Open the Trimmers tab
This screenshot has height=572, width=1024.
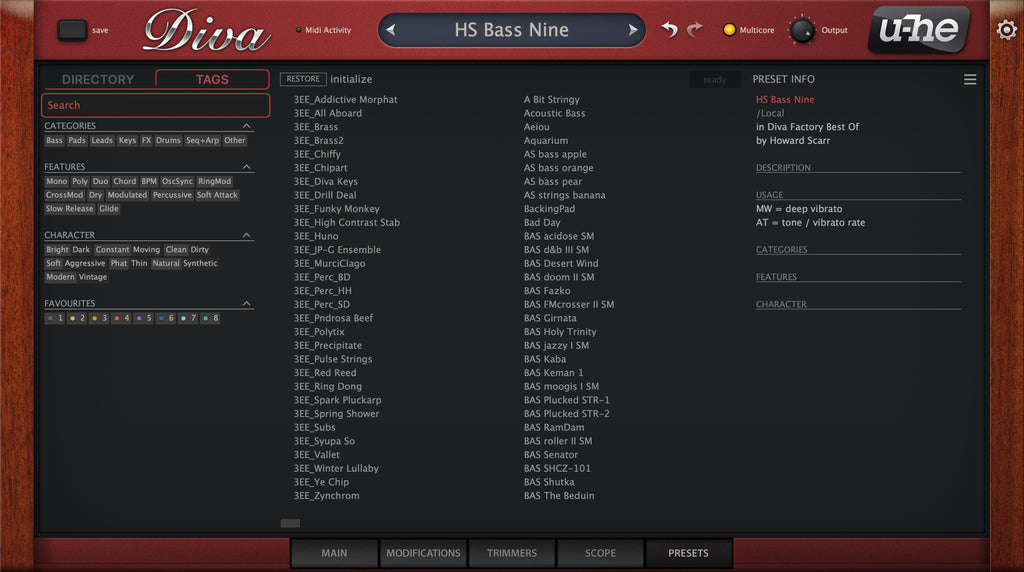tap(512, 553)
